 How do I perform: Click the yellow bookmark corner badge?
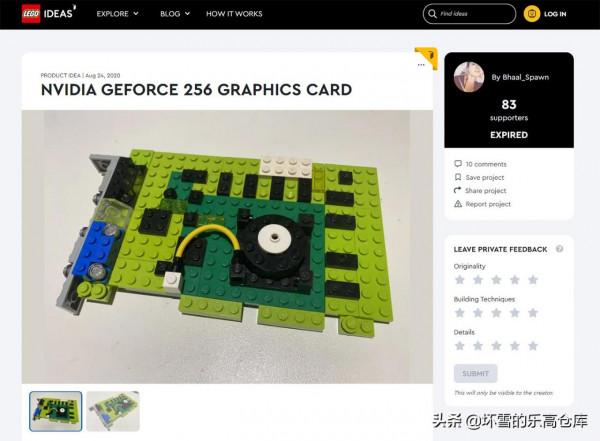tap(429, 57)
